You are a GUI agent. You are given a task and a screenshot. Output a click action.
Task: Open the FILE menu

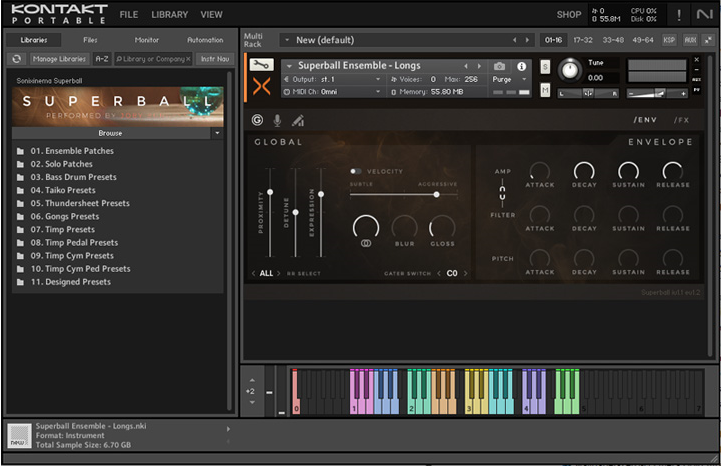pyautogui.click(x=129, y=15)
